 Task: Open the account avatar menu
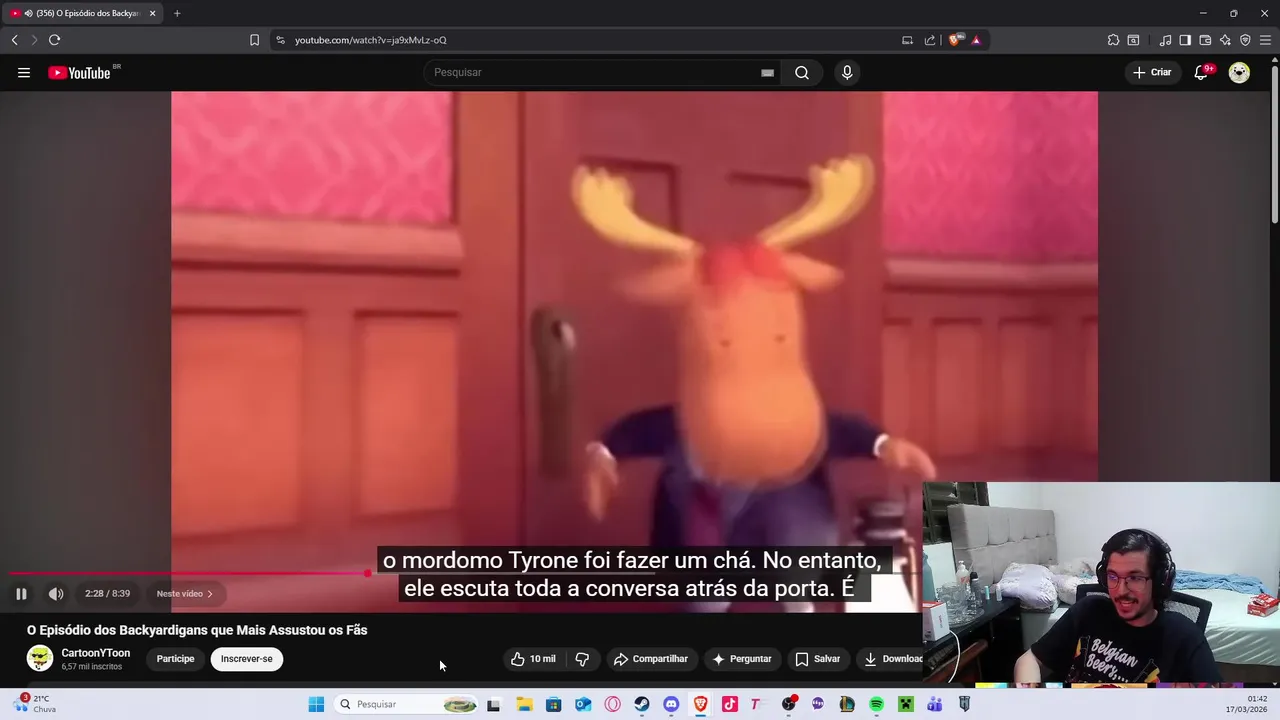[x=1239, y=72]
